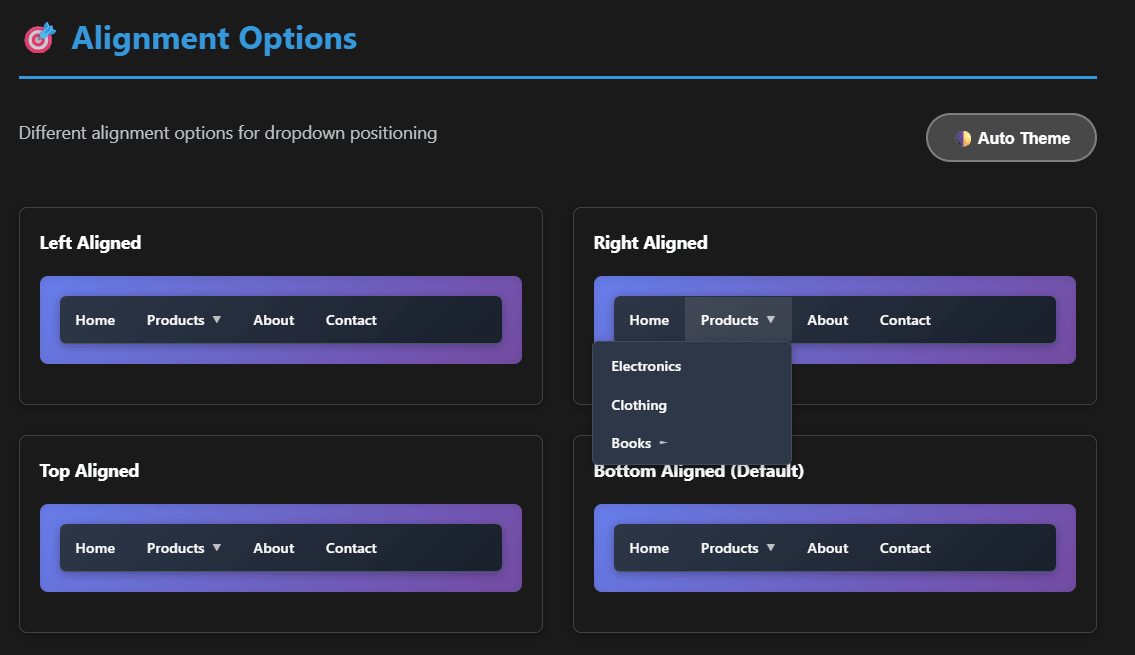This screenshot has height=655, width=1135.
Task: Click the dartboard logo icon in the header
Action: tap(38, 36)
